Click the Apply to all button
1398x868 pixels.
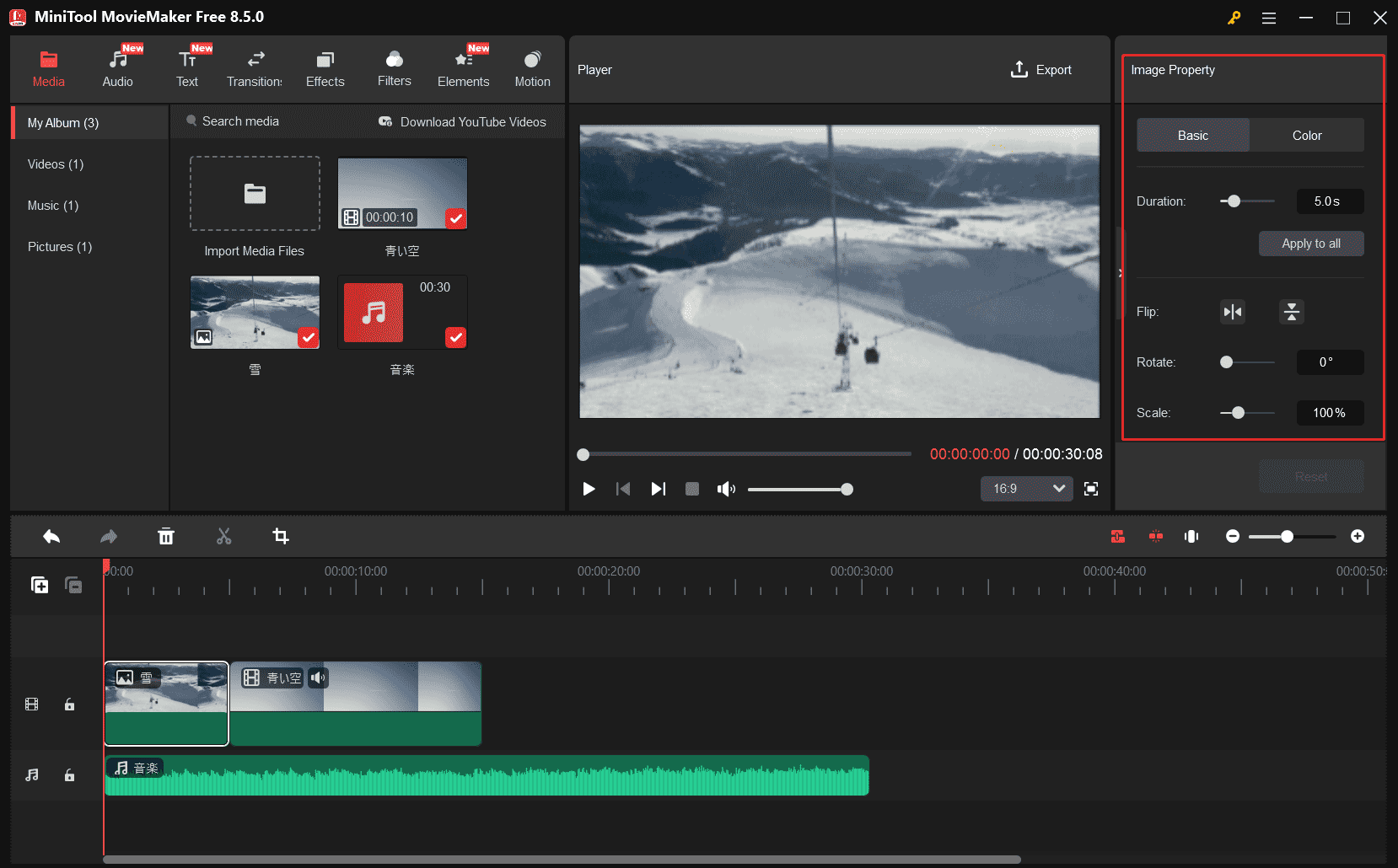tap(1310, 244)
